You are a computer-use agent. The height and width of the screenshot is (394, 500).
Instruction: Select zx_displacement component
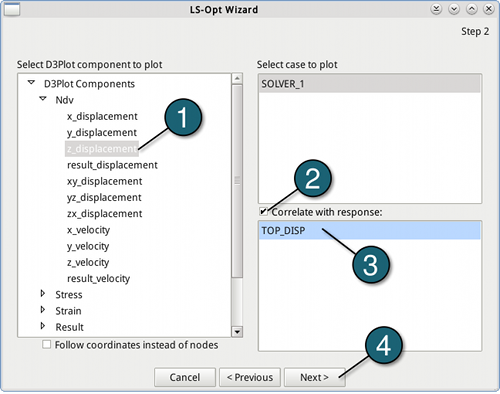click(x=105, y=214)
